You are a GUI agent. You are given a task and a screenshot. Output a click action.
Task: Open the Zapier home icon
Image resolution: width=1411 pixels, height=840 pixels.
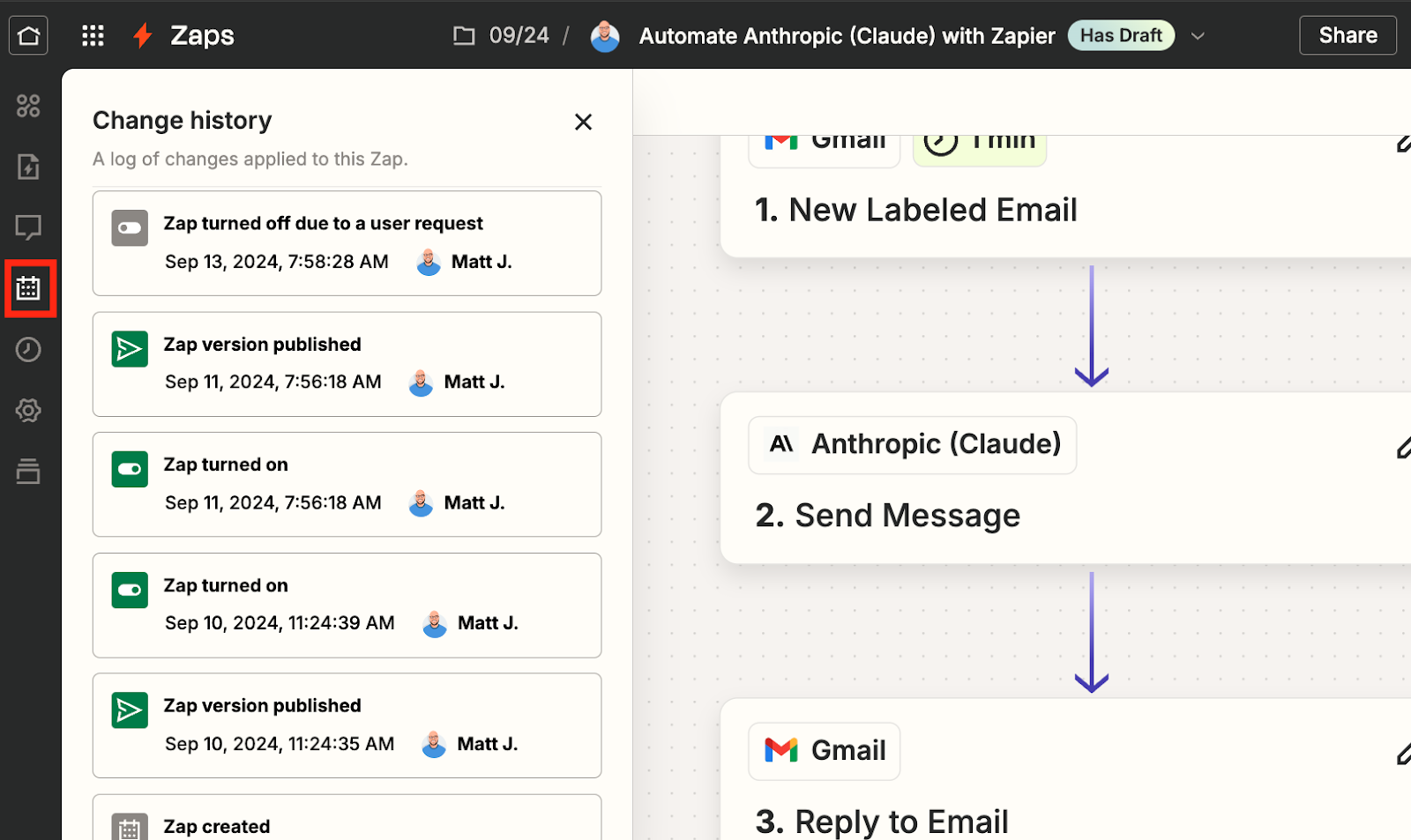coord(28,36)
